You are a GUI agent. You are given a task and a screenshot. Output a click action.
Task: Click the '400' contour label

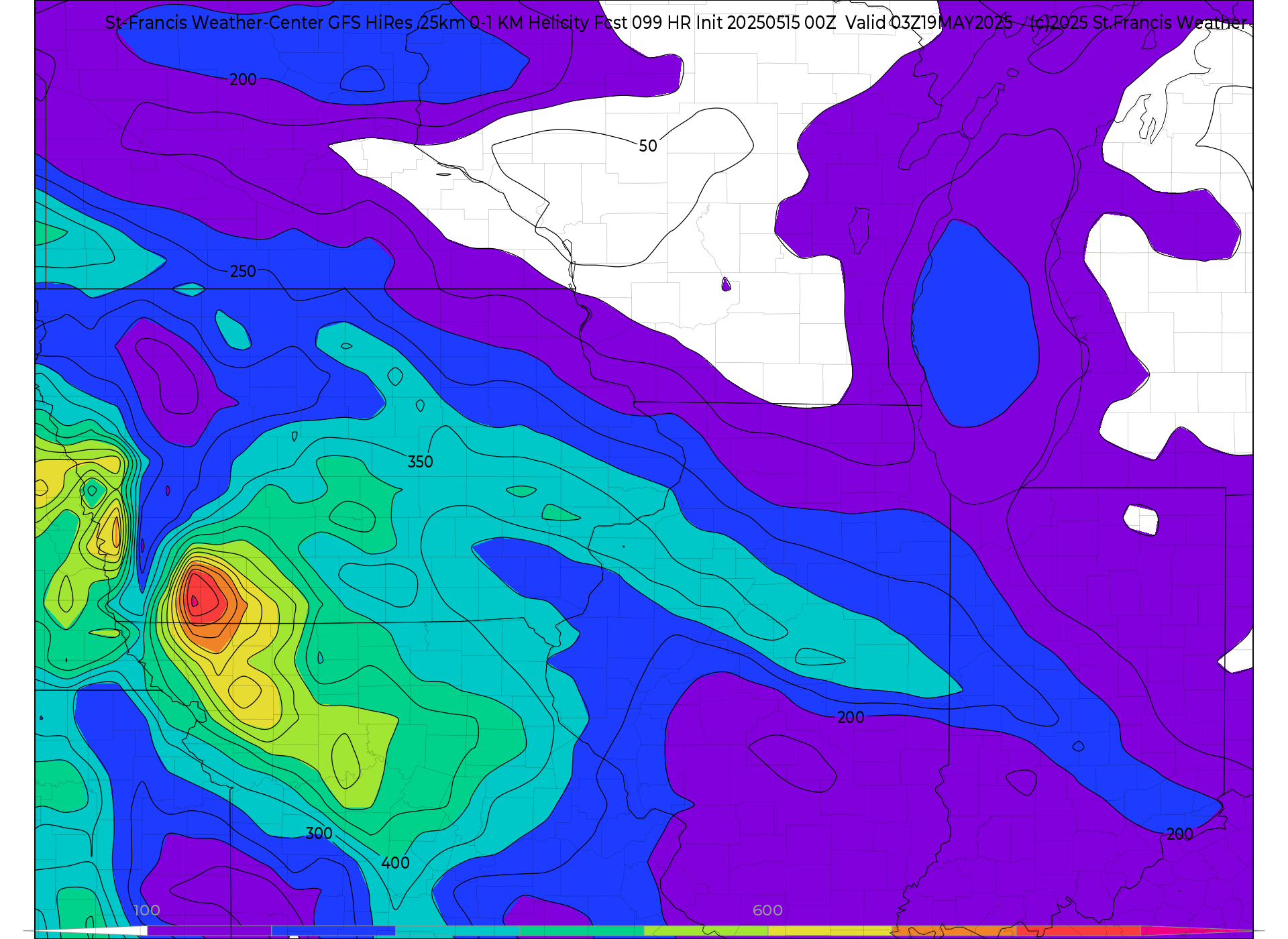(x=395, y=863)
